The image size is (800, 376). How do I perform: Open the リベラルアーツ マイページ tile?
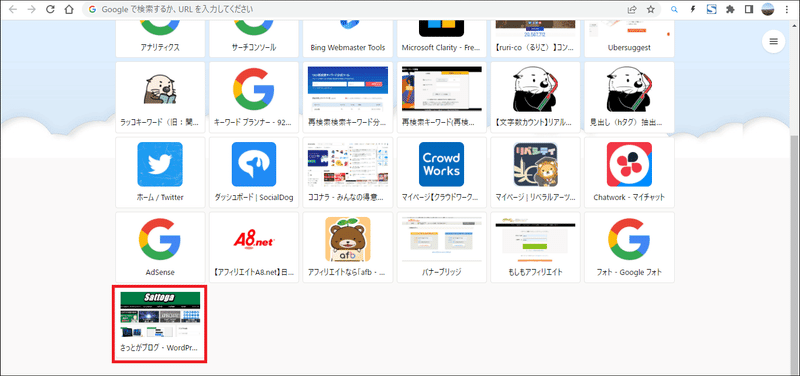pos(535,172)
